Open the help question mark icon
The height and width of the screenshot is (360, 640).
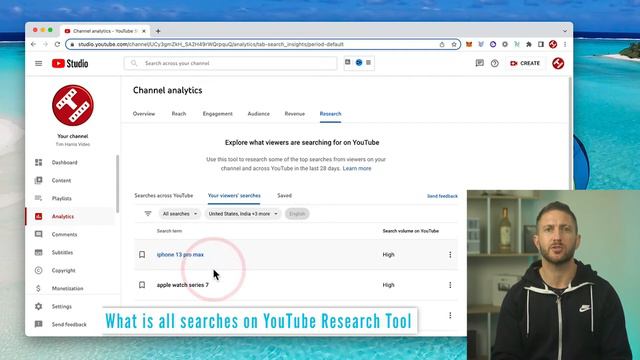(494, 63)
